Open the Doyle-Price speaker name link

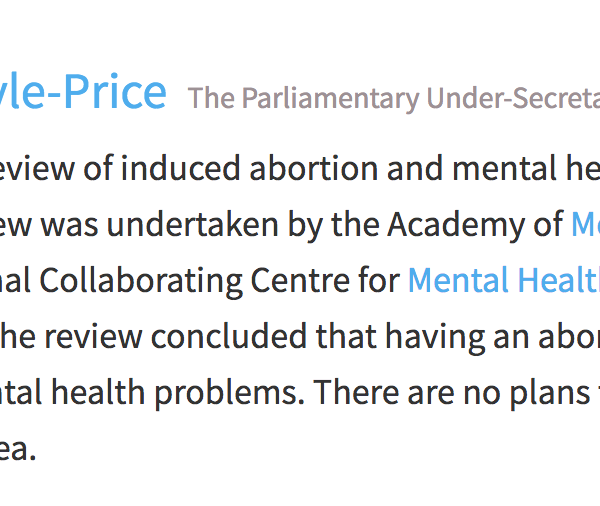coord(83,92)
